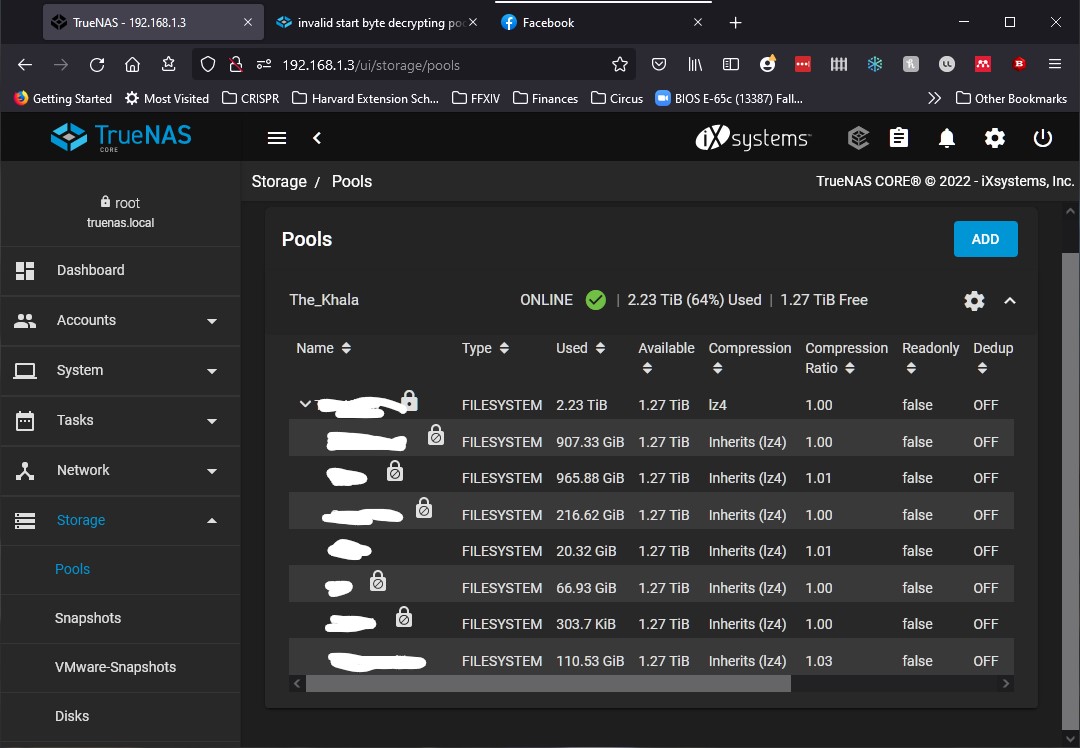Click the power icon in top bar
Image resolution: width=1080 pixels, height=748 pixels.
click(1043, 138)
